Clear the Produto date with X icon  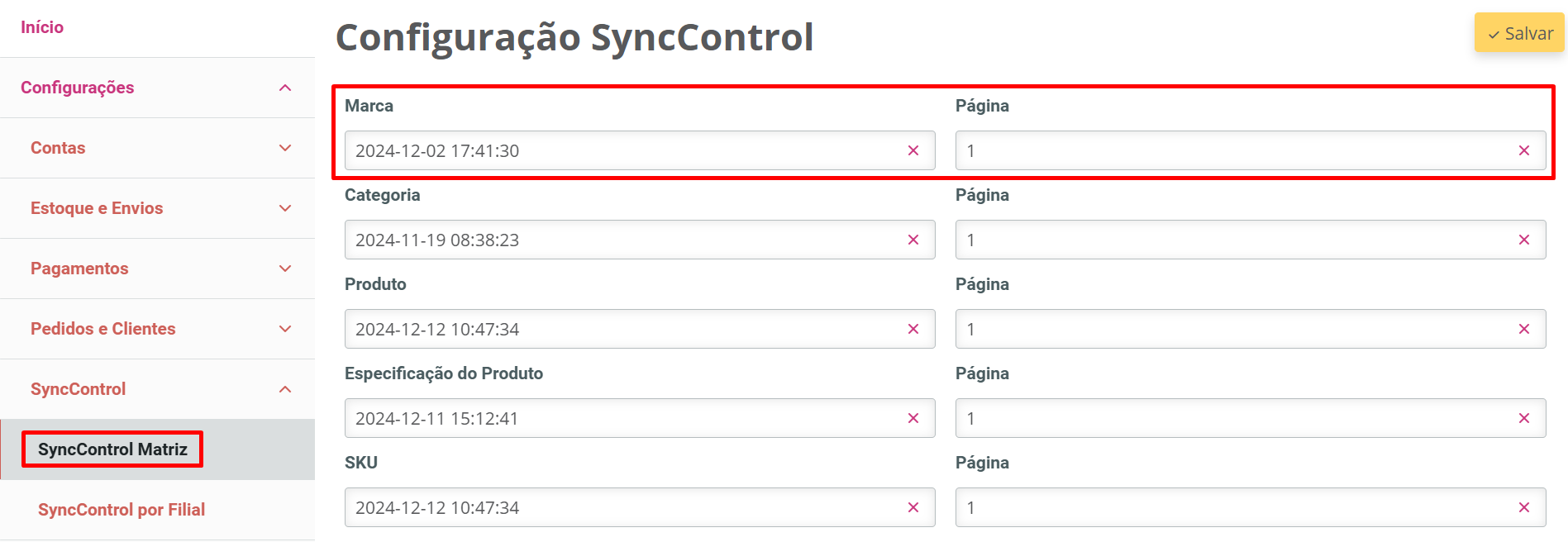(913, 329)
